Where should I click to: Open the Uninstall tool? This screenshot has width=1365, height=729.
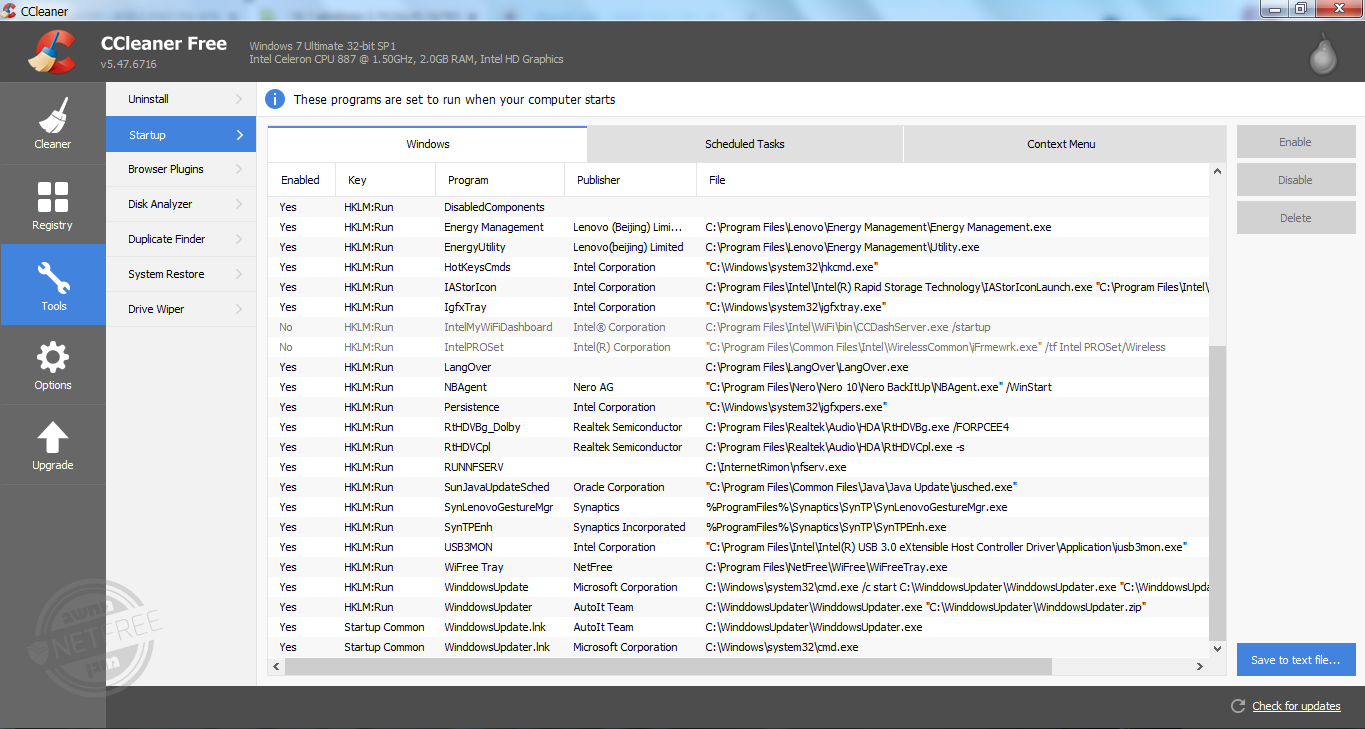181,99
